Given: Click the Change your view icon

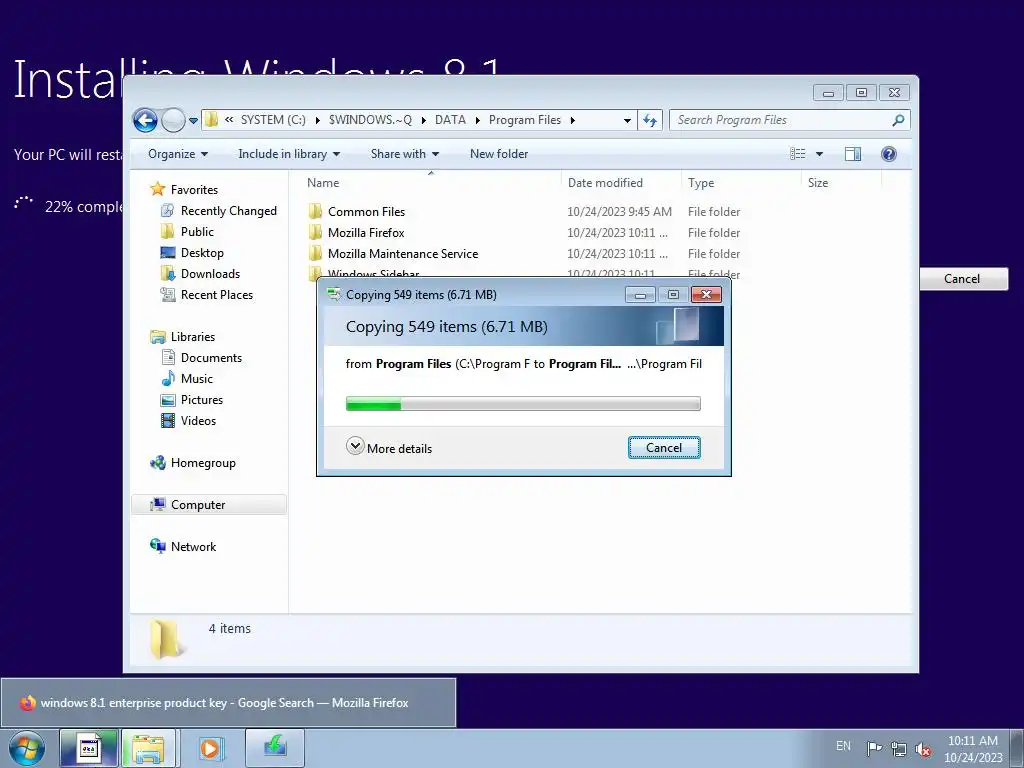Looking at the screenshot, I should click(x=797, y=154).
